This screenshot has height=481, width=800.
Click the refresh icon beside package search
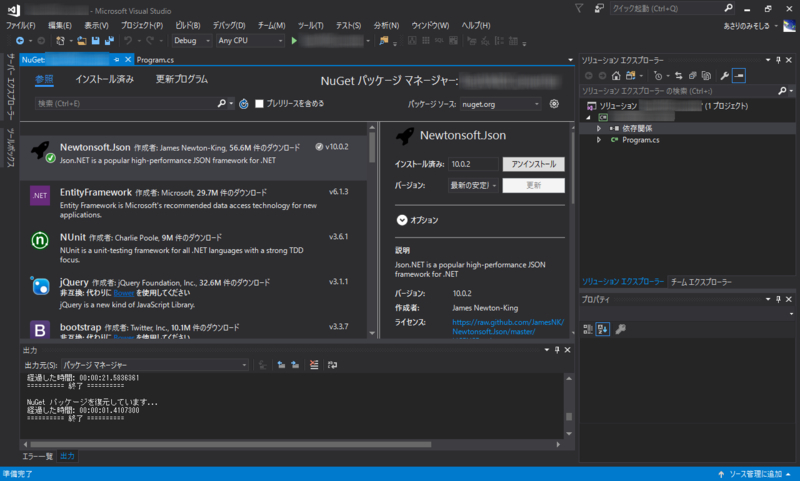244,104
